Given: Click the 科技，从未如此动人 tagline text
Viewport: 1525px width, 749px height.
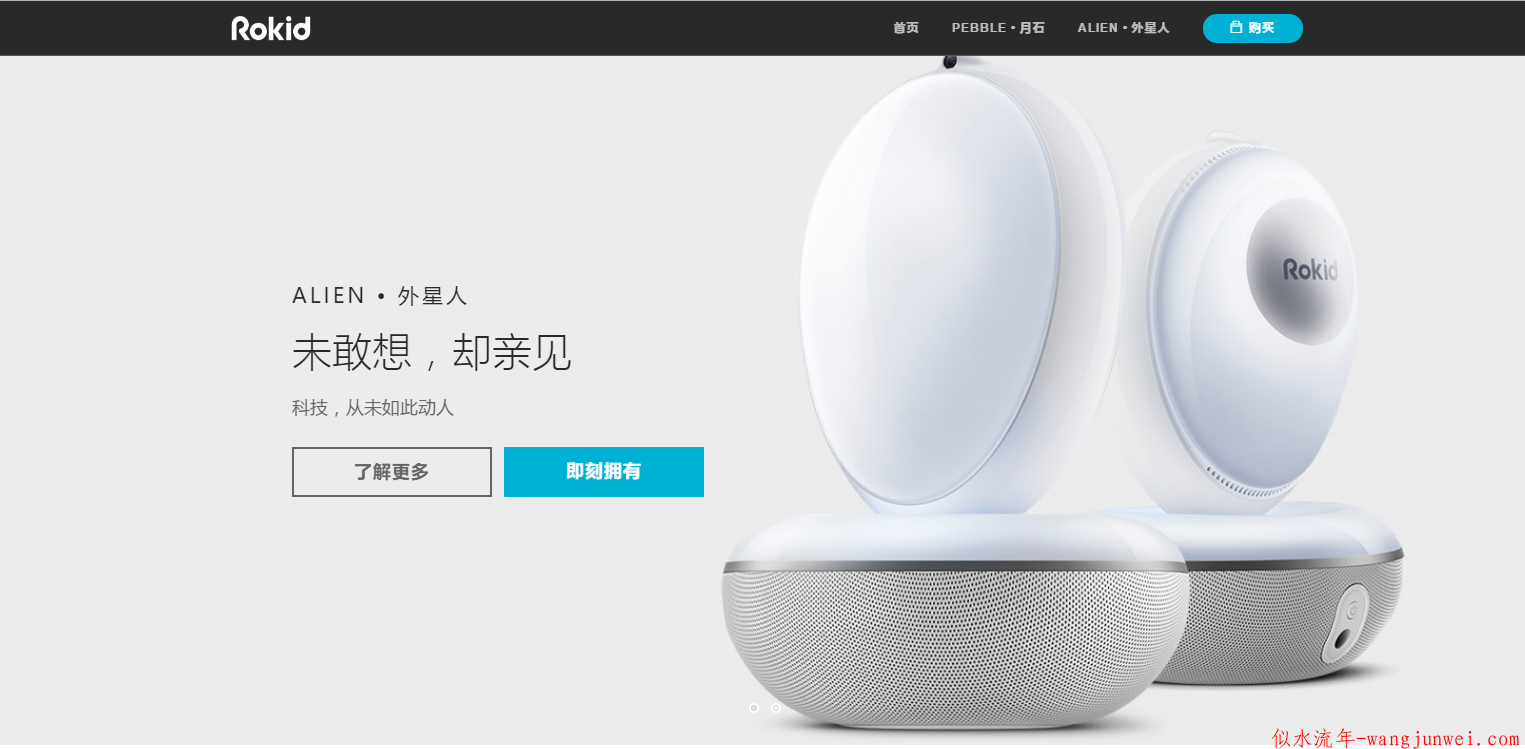Looking at the screenshot, I should click(373, 408).
